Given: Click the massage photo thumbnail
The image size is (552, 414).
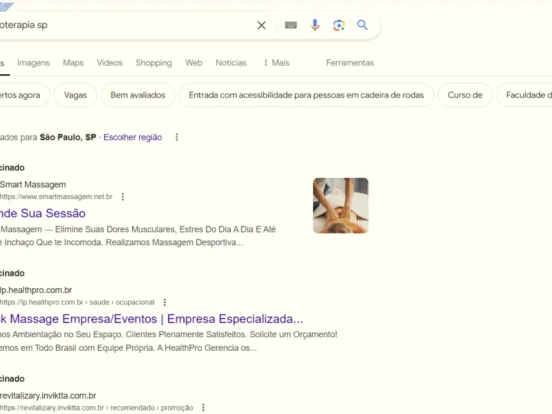Looking at the screenshot, I should [x=340, y=206].
